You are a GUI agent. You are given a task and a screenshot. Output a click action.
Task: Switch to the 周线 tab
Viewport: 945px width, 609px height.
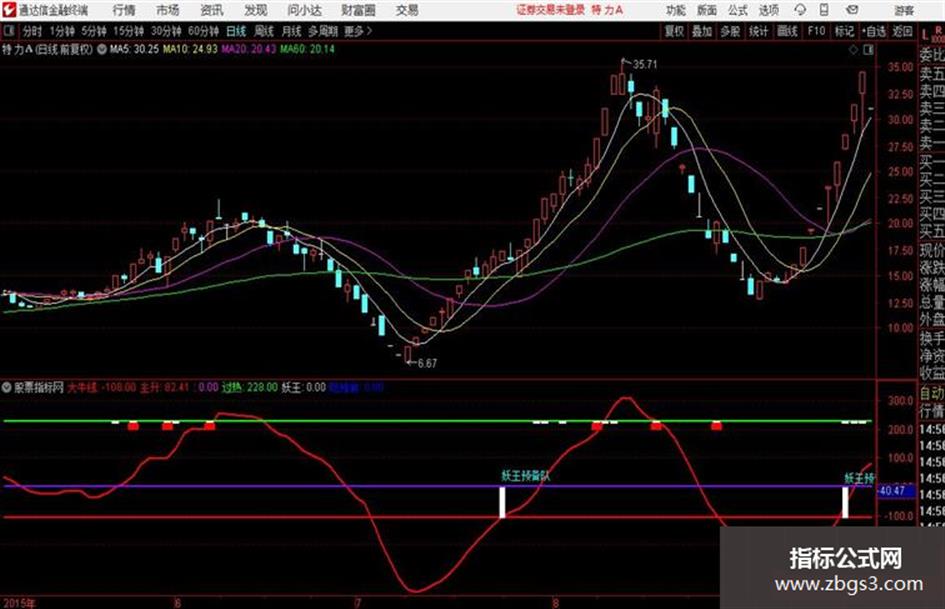coord(264,31)
